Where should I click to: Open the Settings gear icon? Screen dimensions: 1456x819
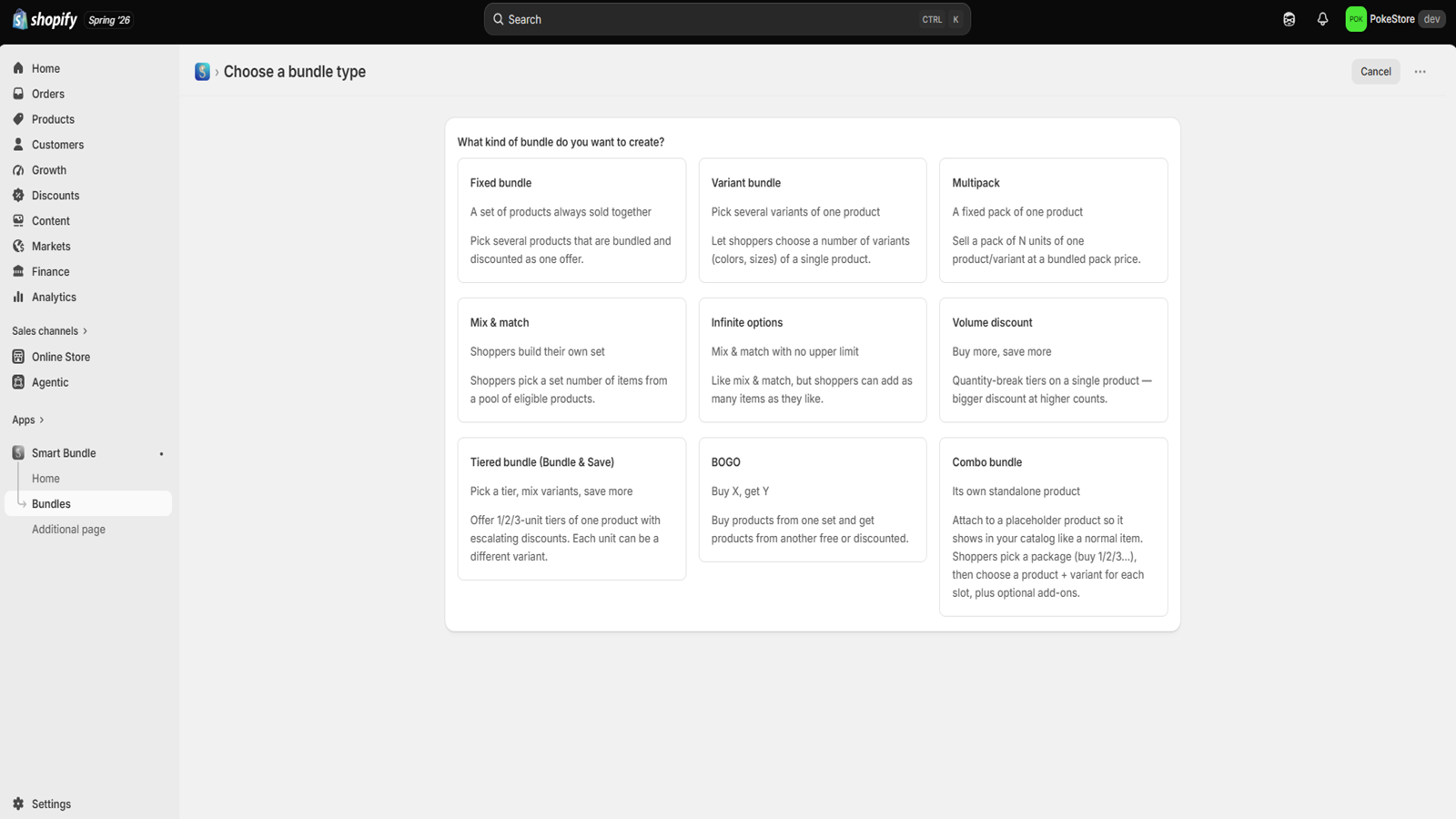pyautogui.click(x=18, y=804)
